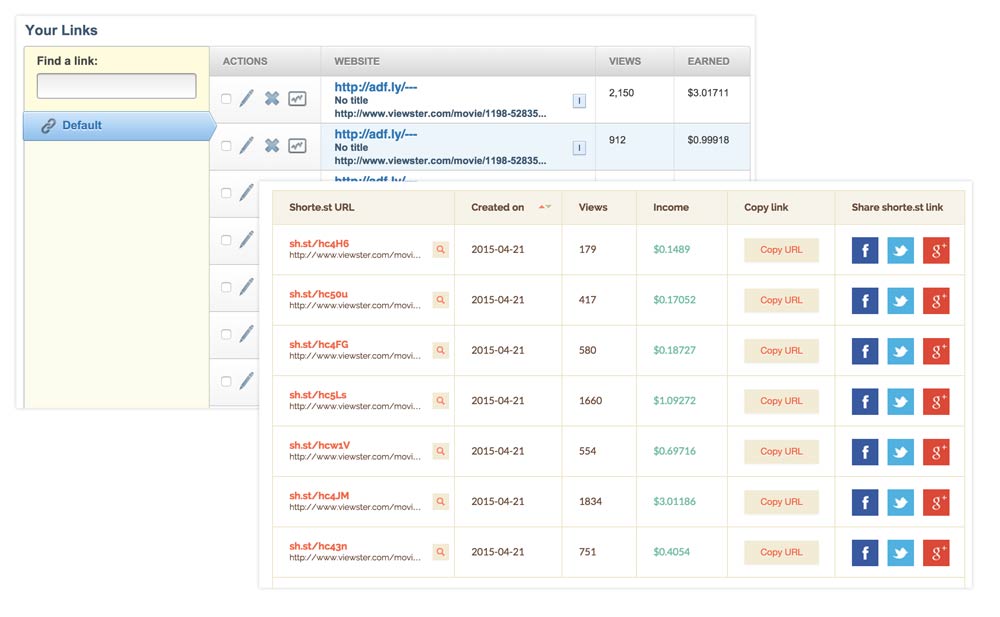
Task: Click the Find a link search field
Action: [116, 86]
